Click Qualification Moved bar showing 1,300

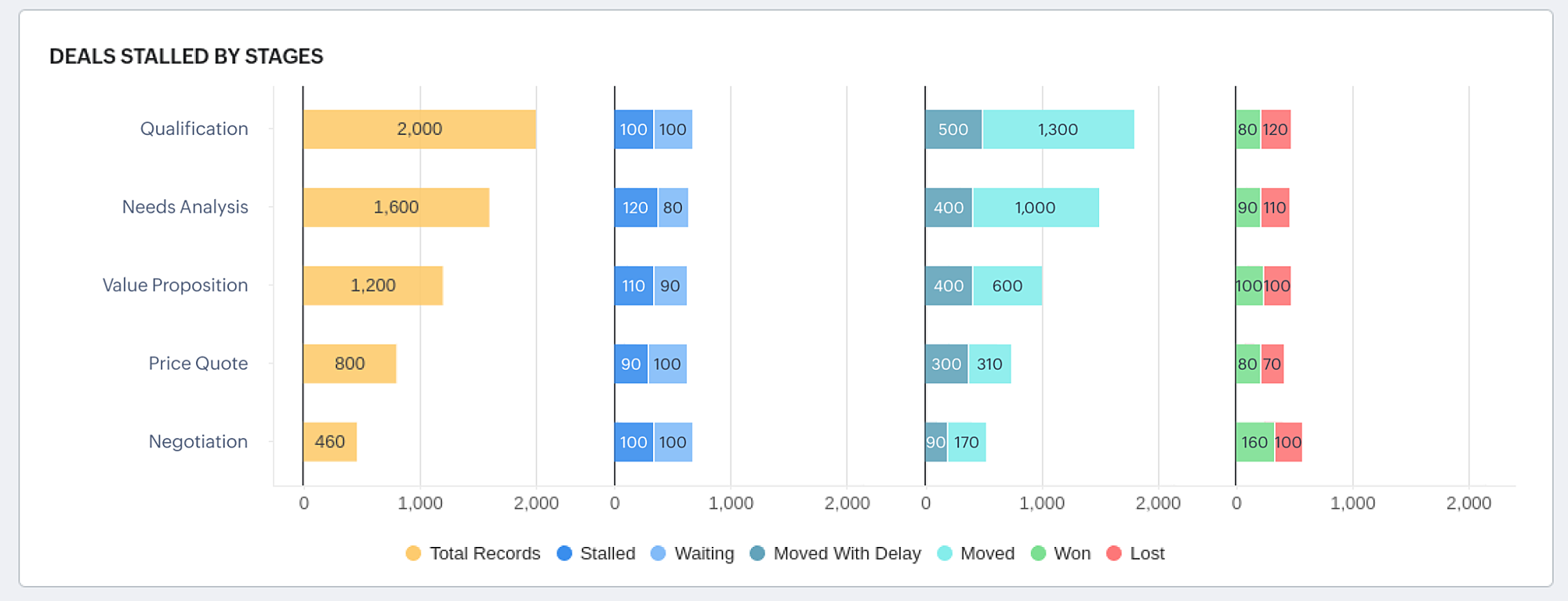coord(1058,129)
